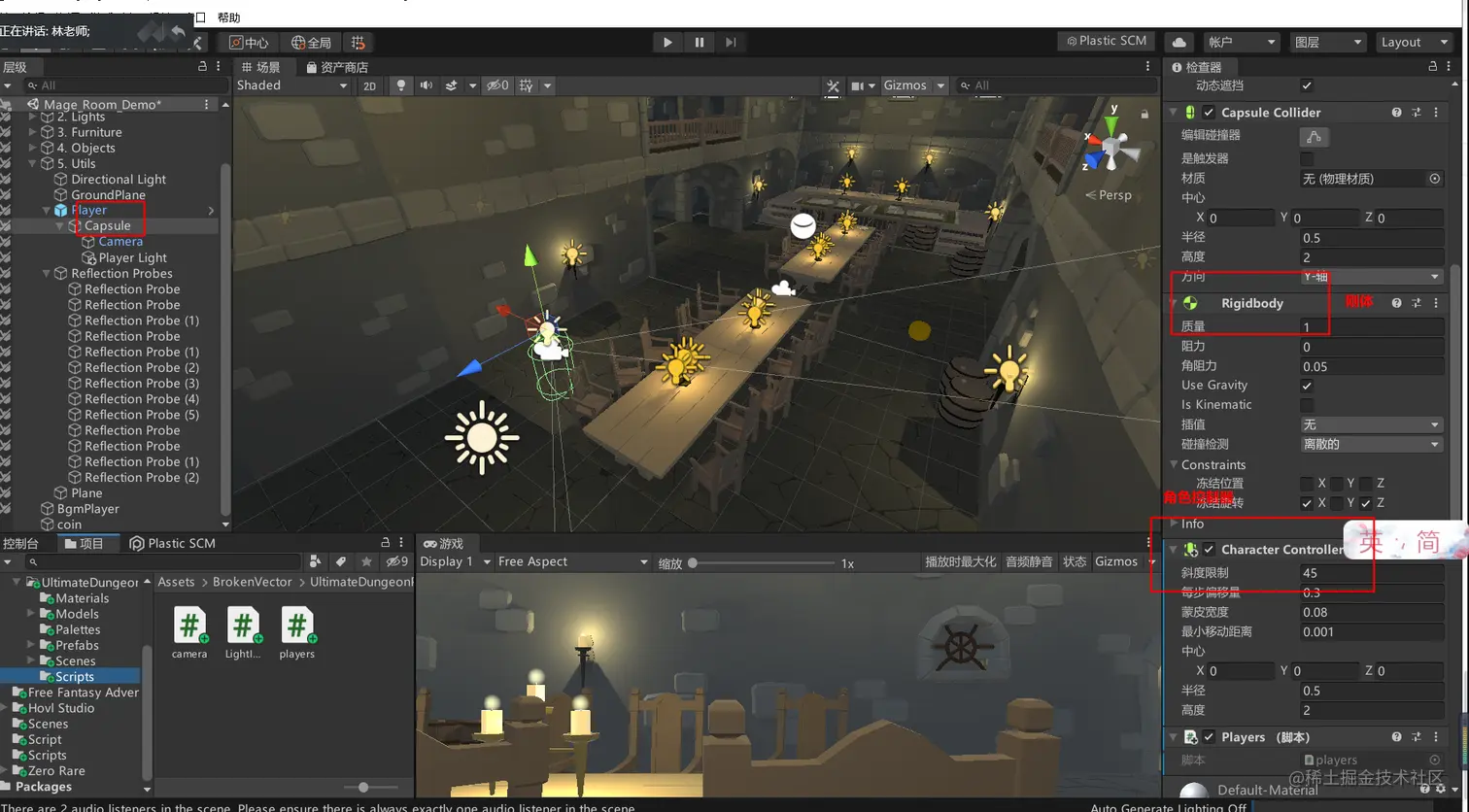1469x812 pixels.
Task: Open the 碰撞检测 collision detection dropdown
Action: (x=1372, y=444)
